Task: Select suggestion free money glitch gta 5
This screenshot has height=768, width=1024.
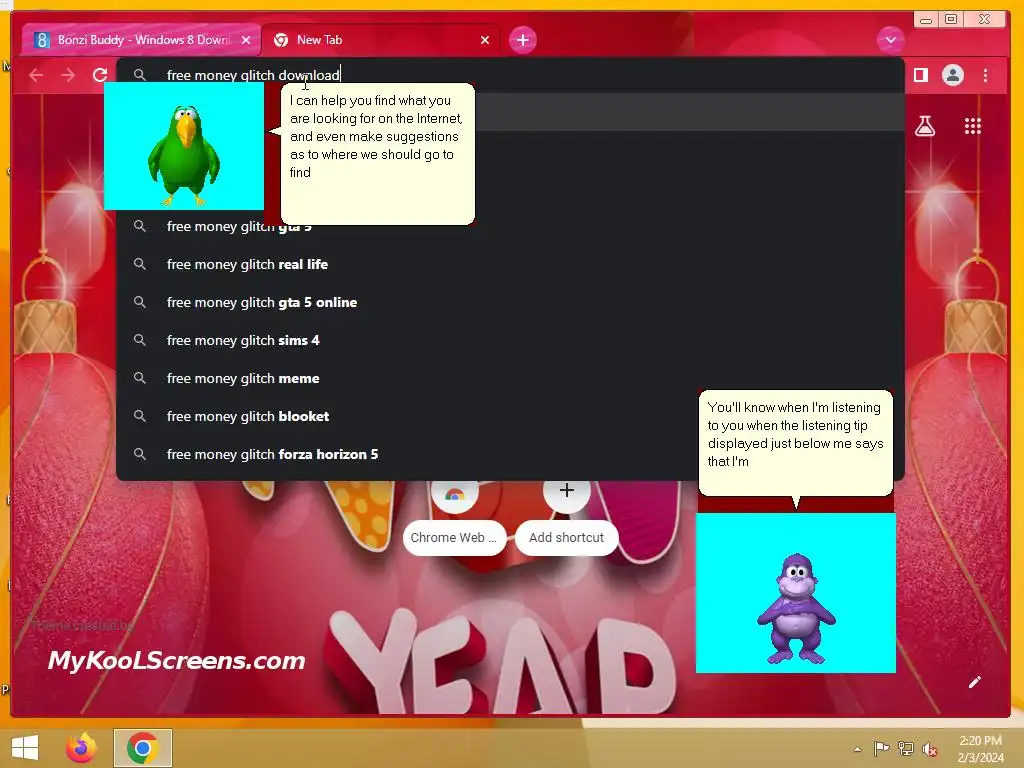Action: click(510, 227)
